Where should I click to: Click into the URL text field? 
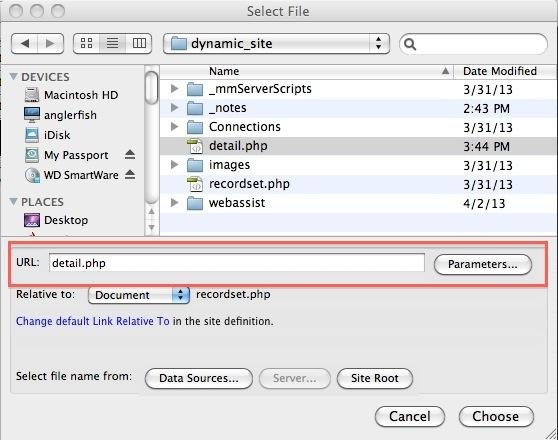237,263
